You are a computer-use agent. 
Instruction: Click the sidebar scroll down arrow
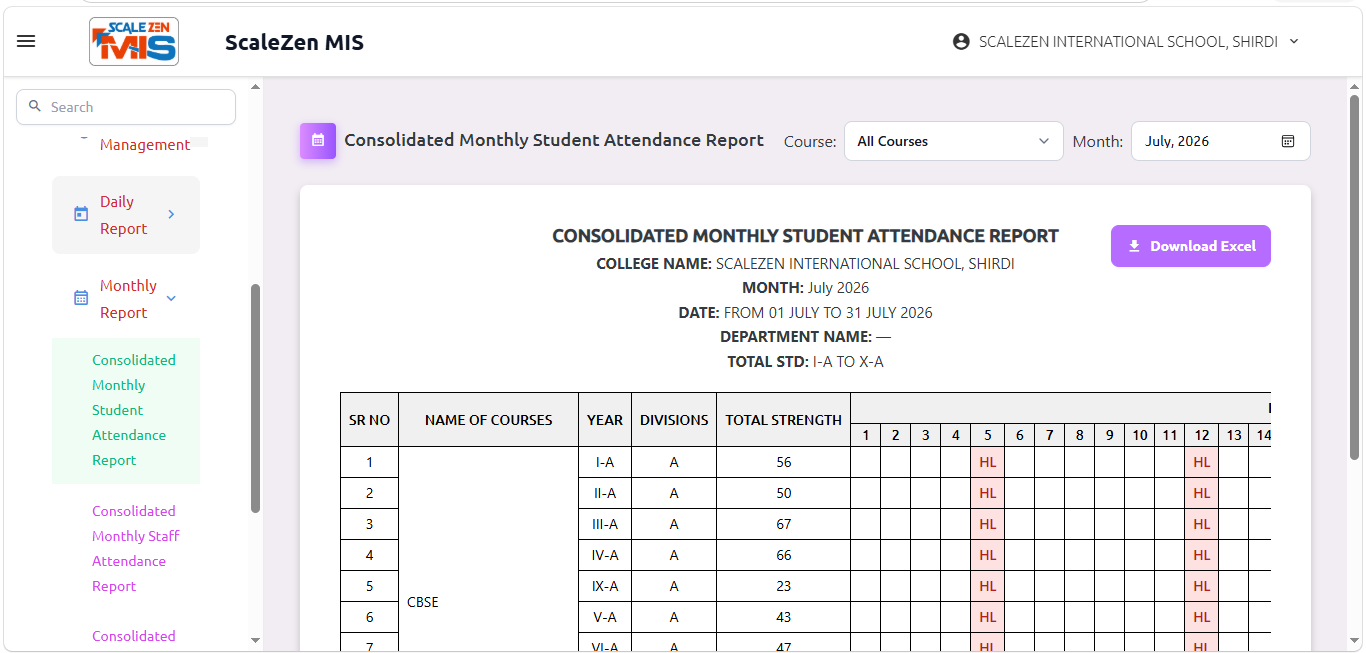click(255, 640)
